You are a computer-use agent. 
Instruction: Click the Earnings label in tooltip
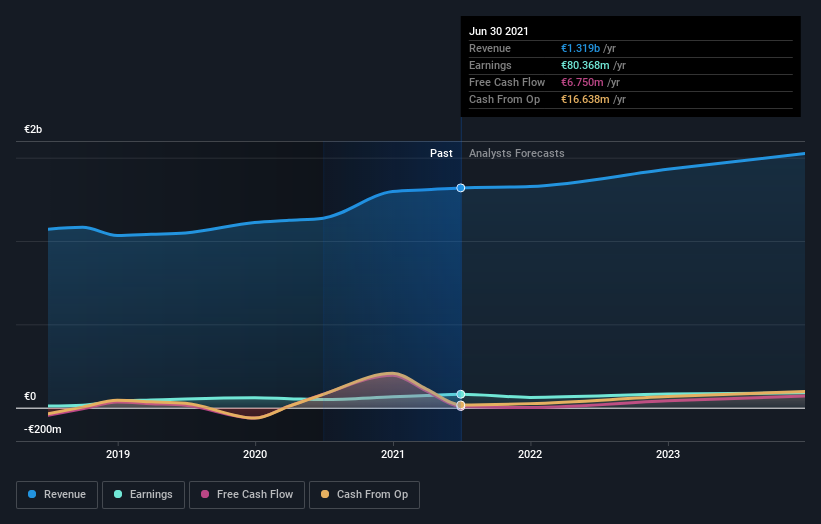click(x=490, y=65)
